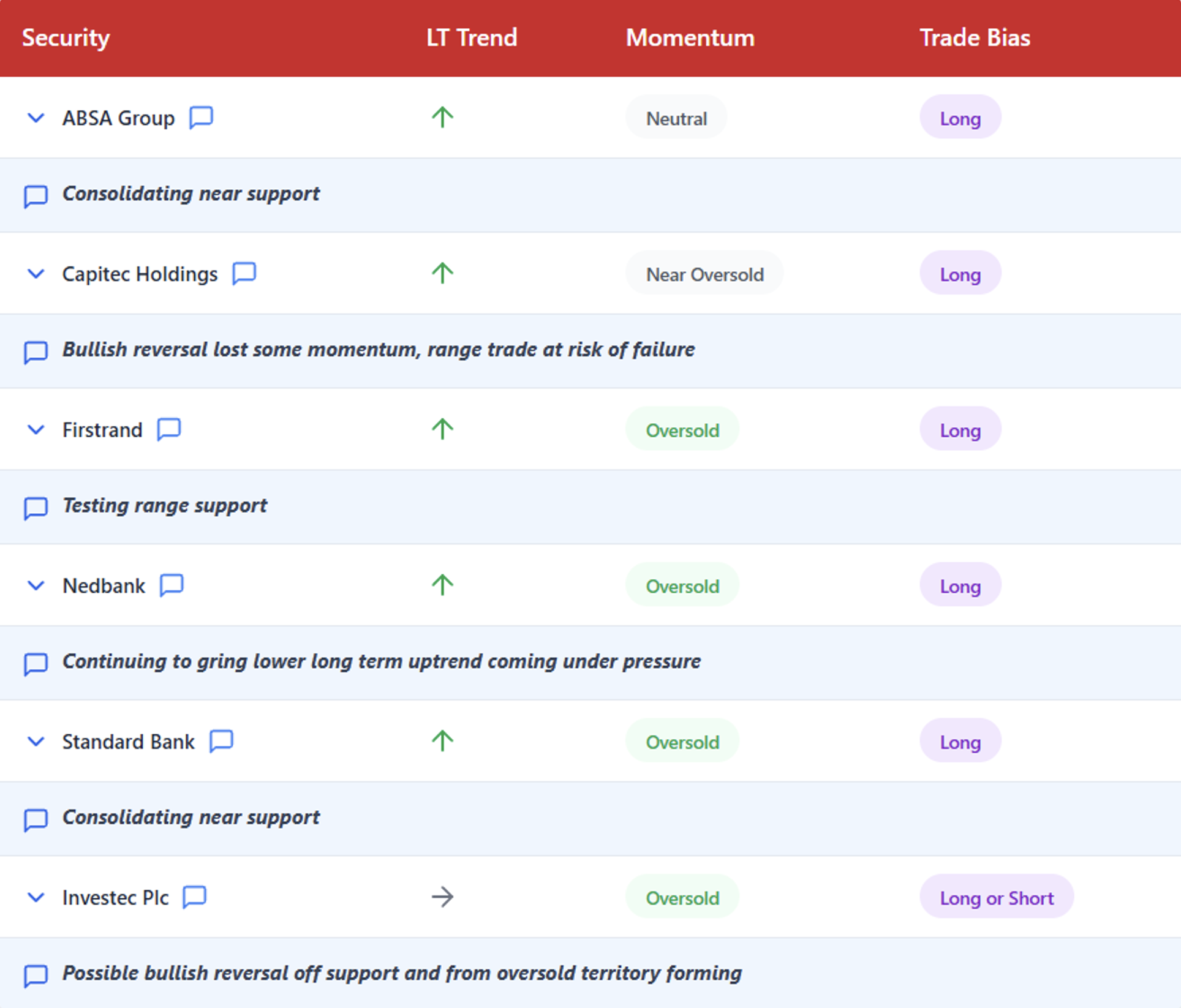Collapse the ABSA Group row chevron

coord(36,118)
